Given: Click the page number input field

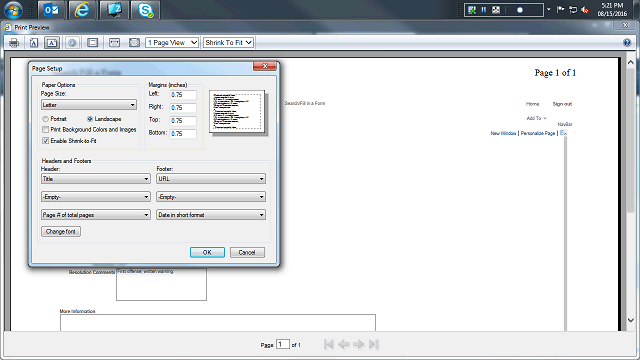Looking at the screenshot, I should pyautogui.click(x=282, y=344).
